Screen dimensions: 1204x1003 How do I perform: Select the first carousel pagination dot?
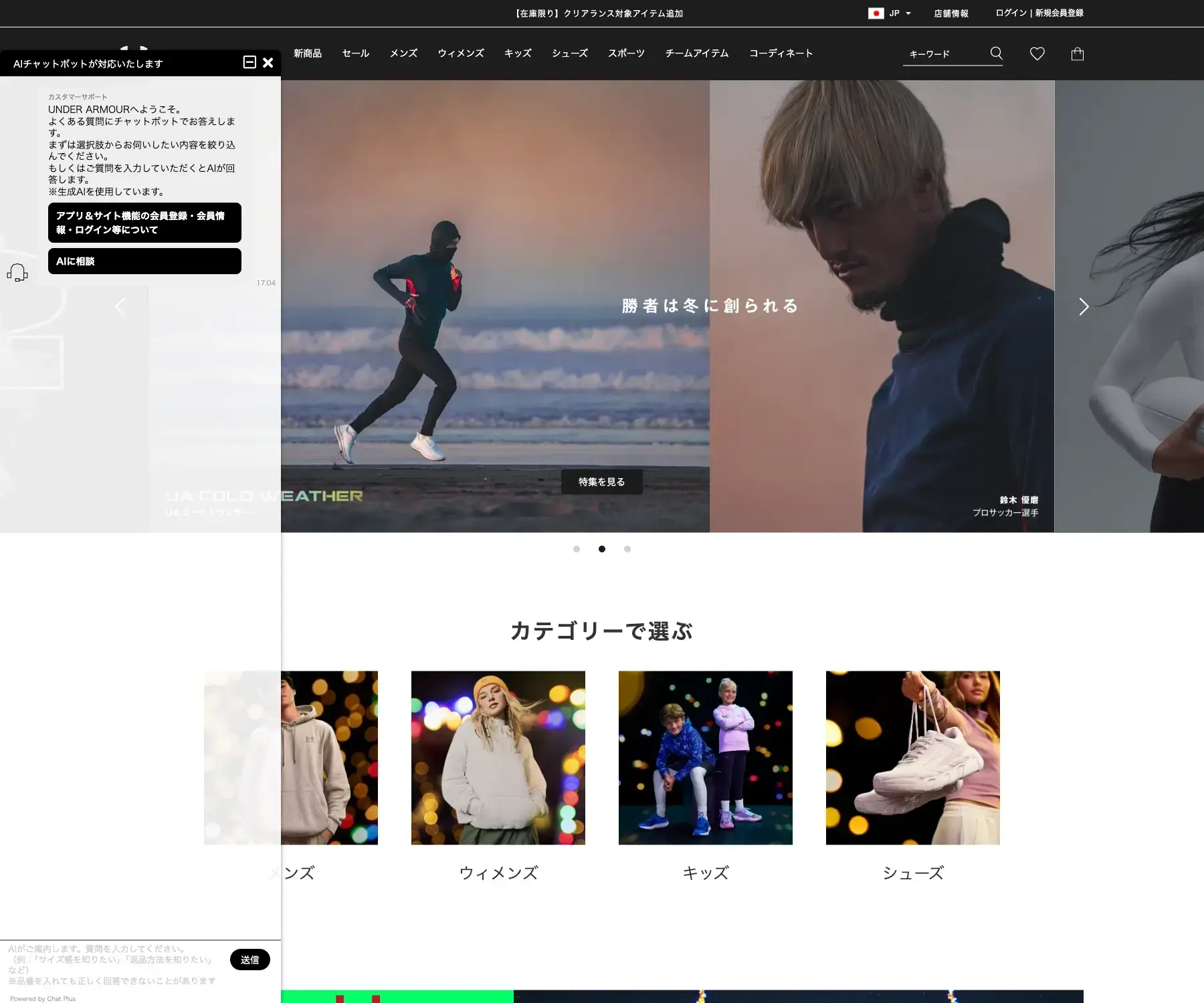pyautogui.click(x=577, y=549)
